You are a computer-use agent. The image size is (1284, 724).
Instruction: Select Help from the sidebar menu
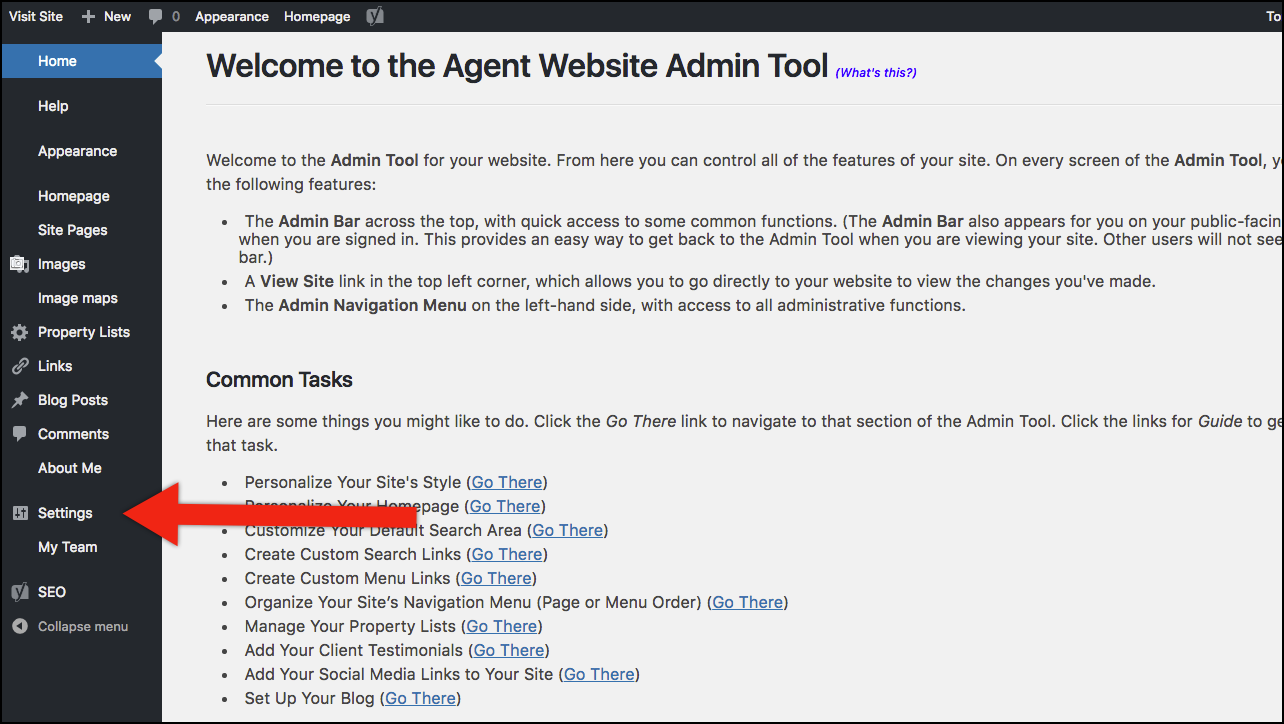[x=52, y=105]
